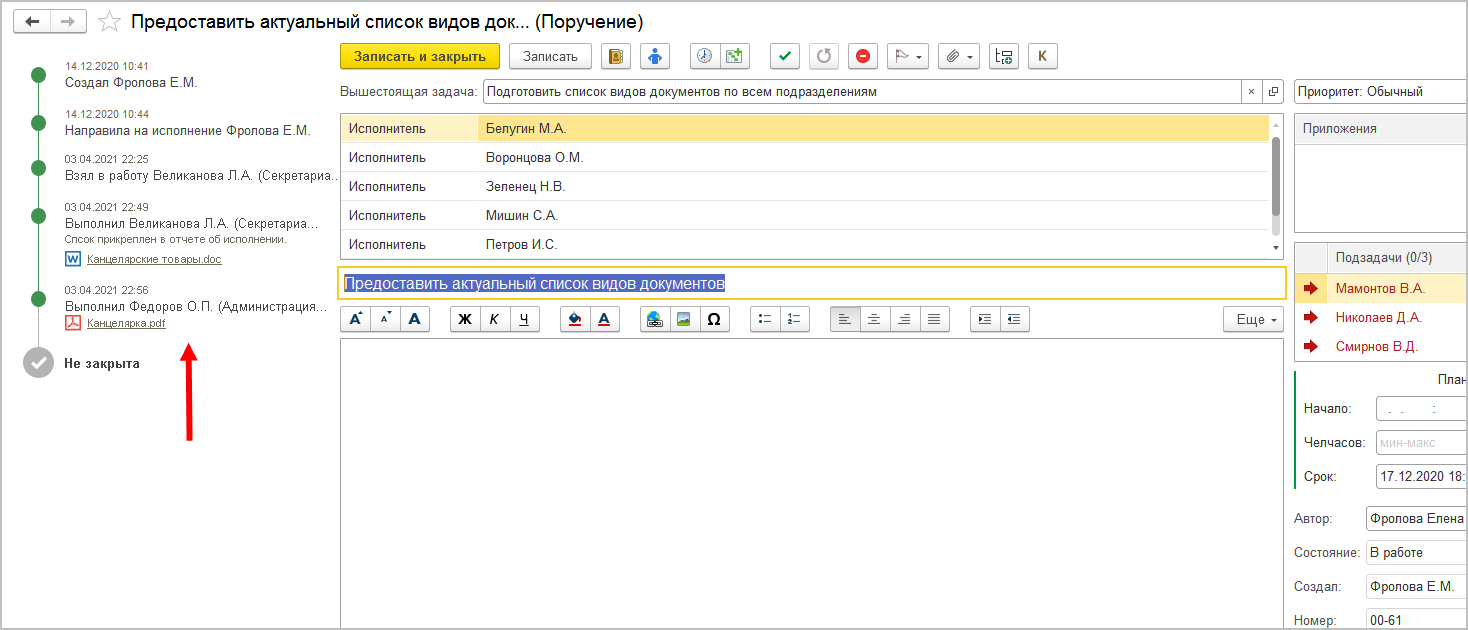Toggle underline Ч formatting

525,319
